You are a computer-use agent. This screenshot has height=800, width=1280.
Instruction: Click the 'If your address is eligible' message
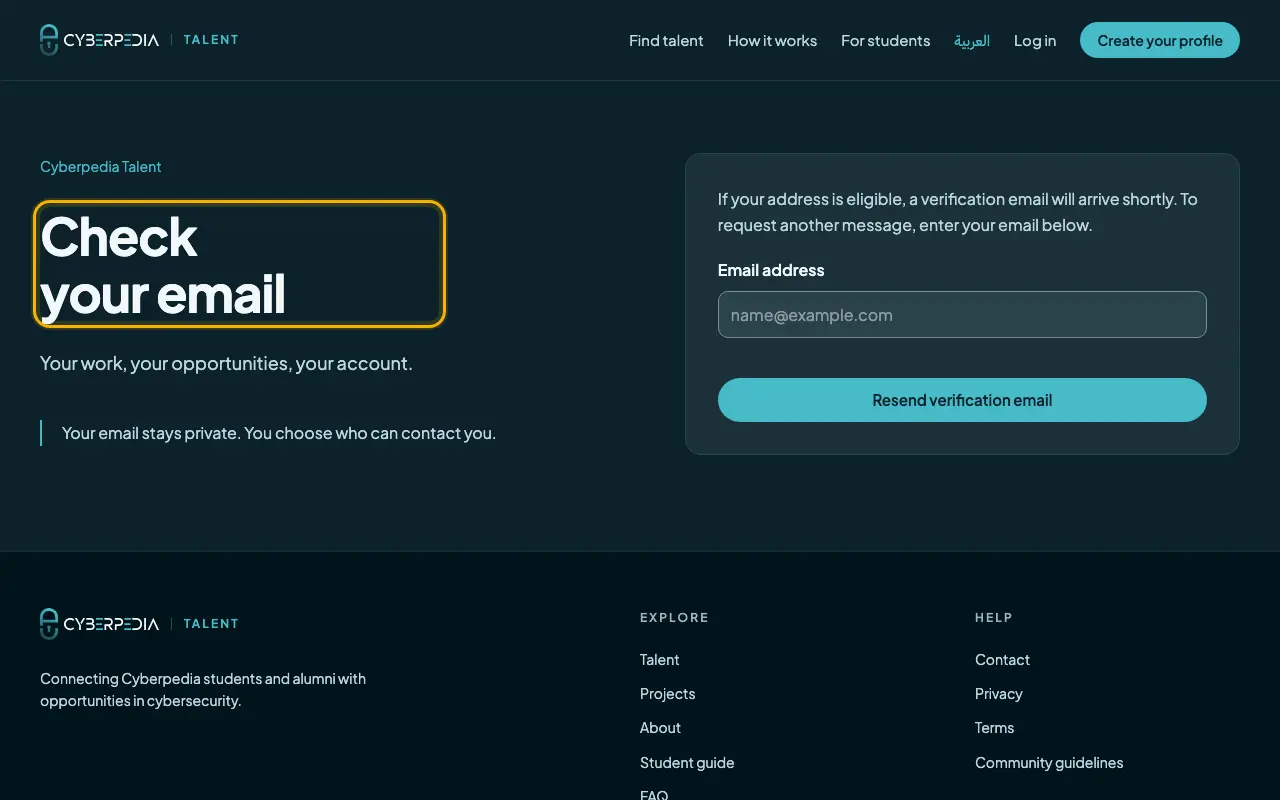[x=958, y=212]
